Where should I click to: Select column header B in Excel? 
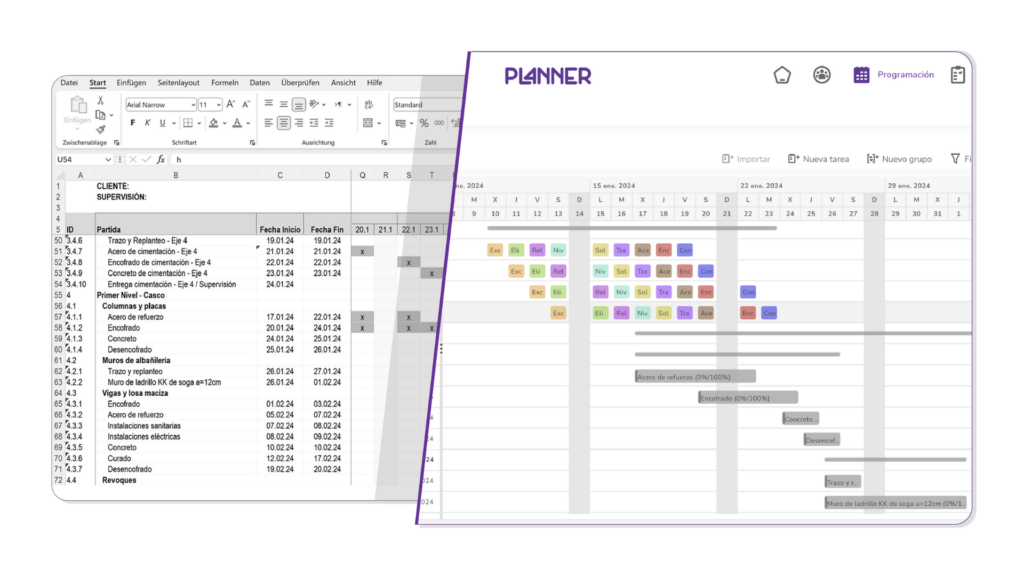pos(176,175)
